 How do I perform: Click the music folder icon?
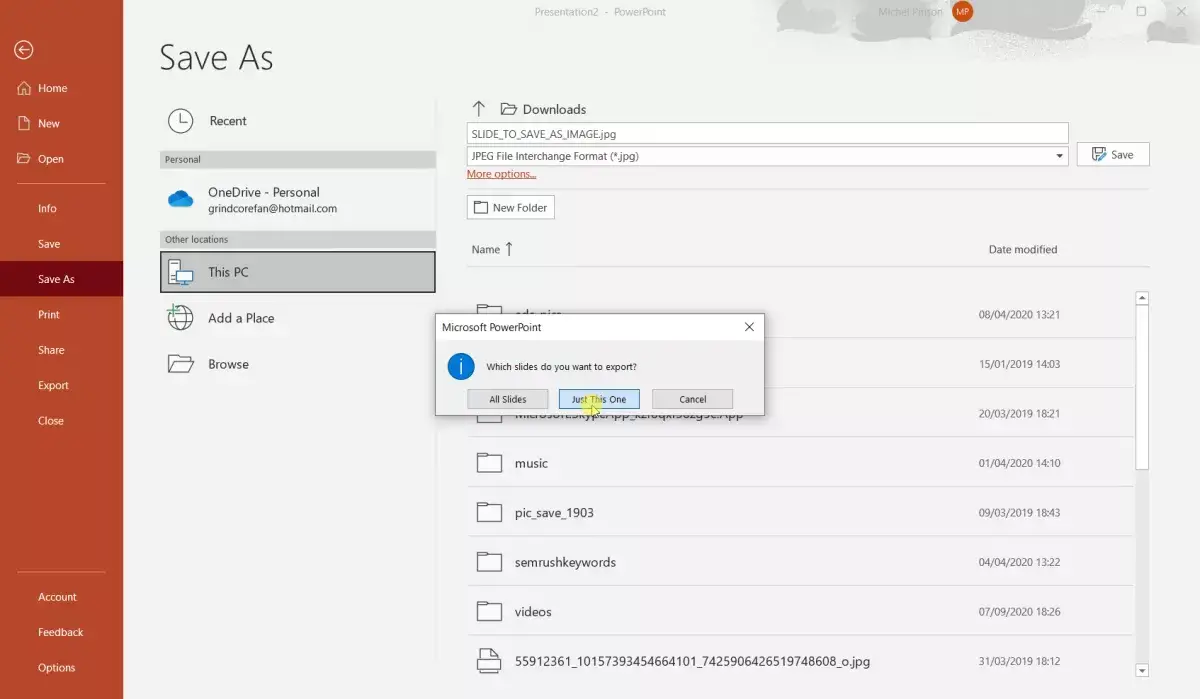489,462
